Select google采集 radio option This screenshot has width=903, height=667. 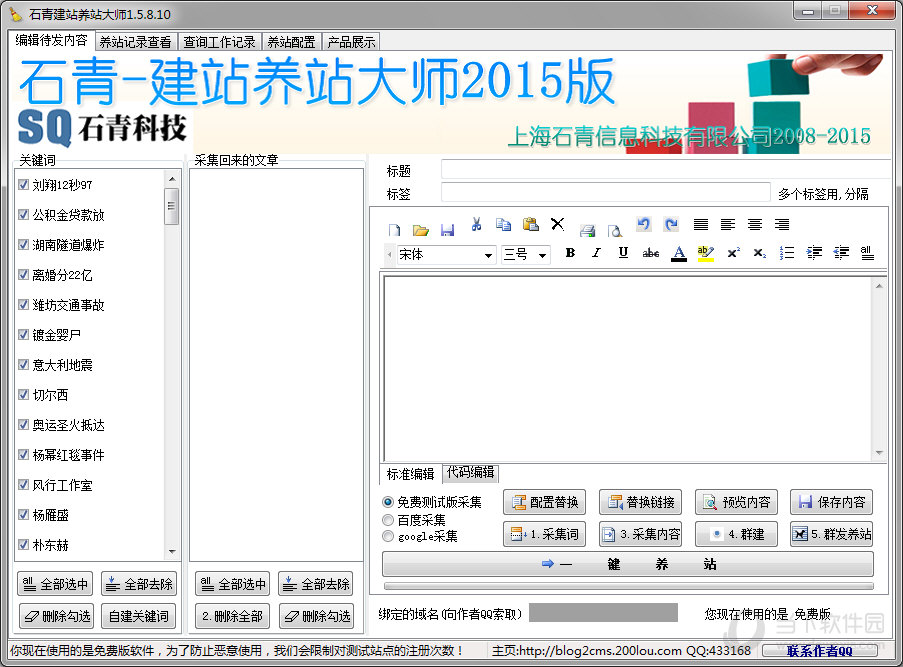[388, 536]
